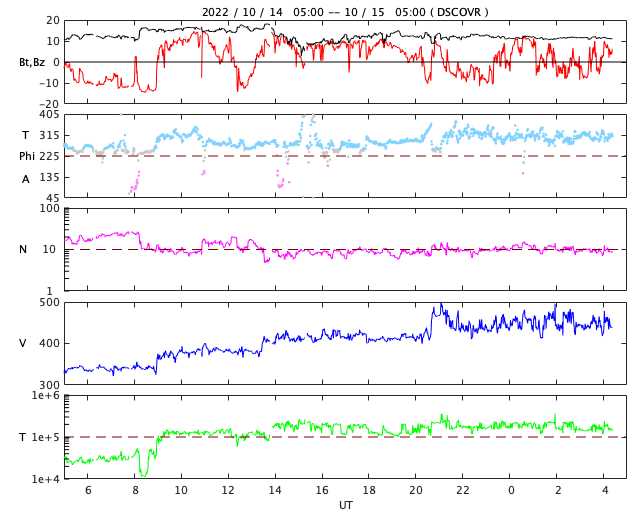The height and width of the screenshot is (512, 640).
Task: Click the "14" hour label on the UT axis
Action: 275,490
